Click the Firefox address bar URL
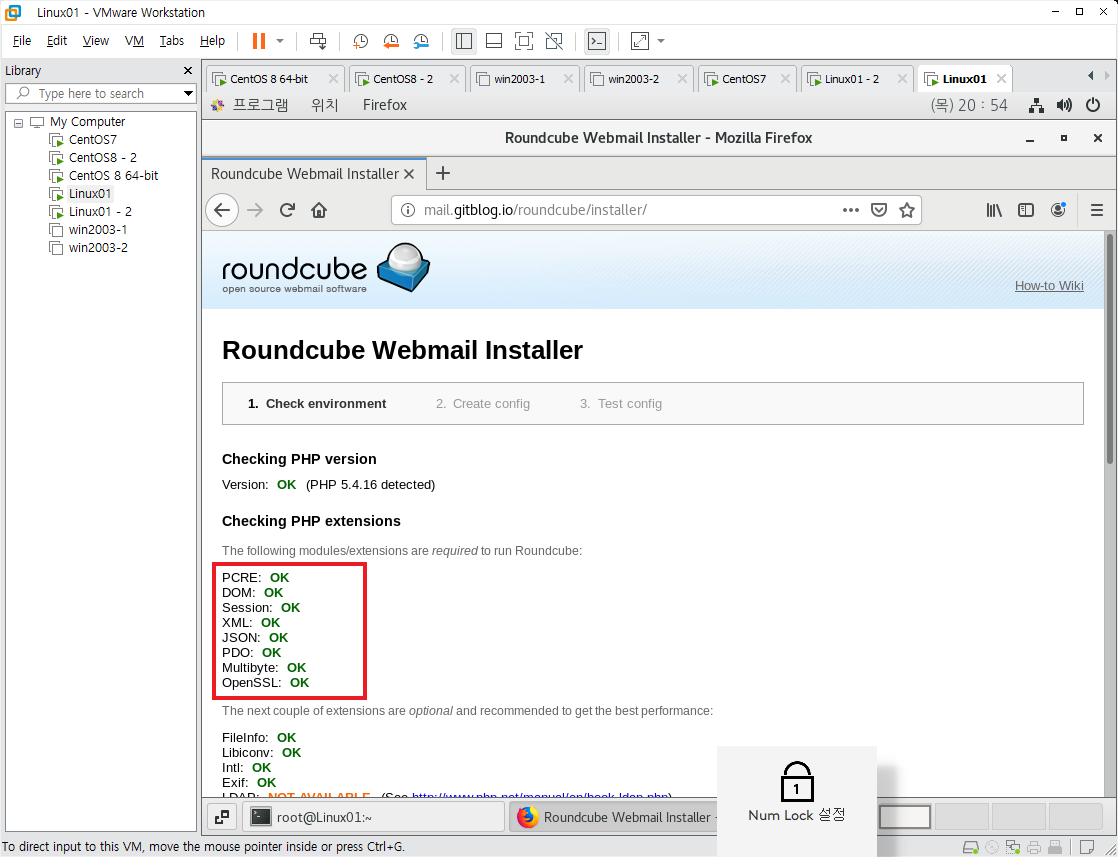 click(535, 210)
